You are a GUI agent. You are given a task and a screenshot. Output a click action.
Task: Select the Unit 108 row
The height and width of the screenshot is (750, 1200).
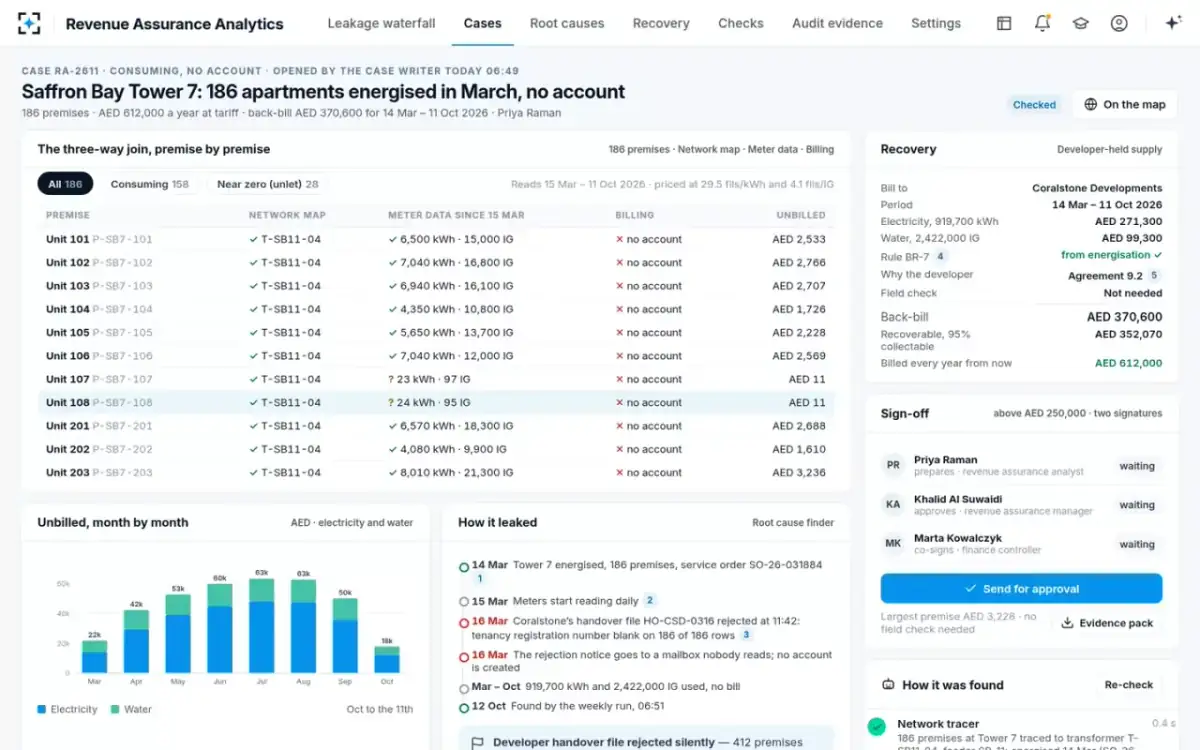[436, 402]
